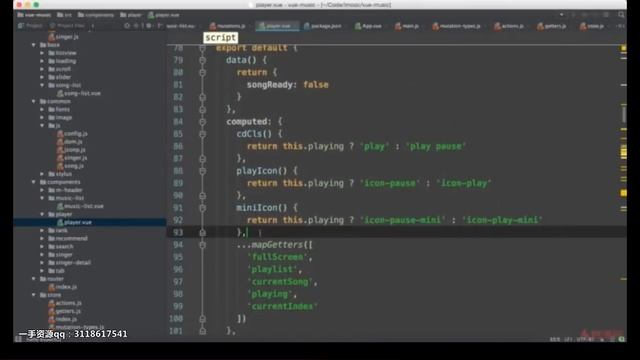The image size is (640, 360).
Task: Open the actions.js editor tab
Action: (509, 26)
